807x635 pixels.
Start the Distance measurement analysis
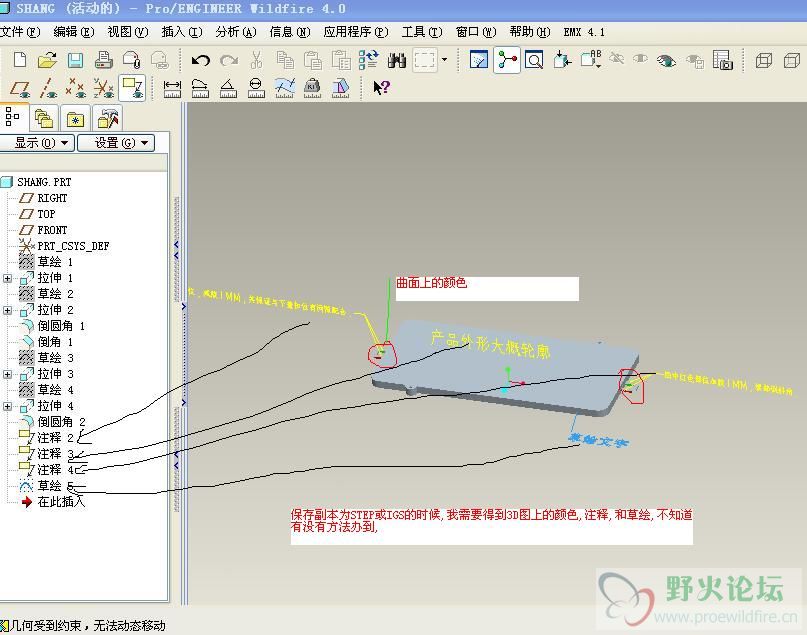pyautogui.click(x=172, y=88)
